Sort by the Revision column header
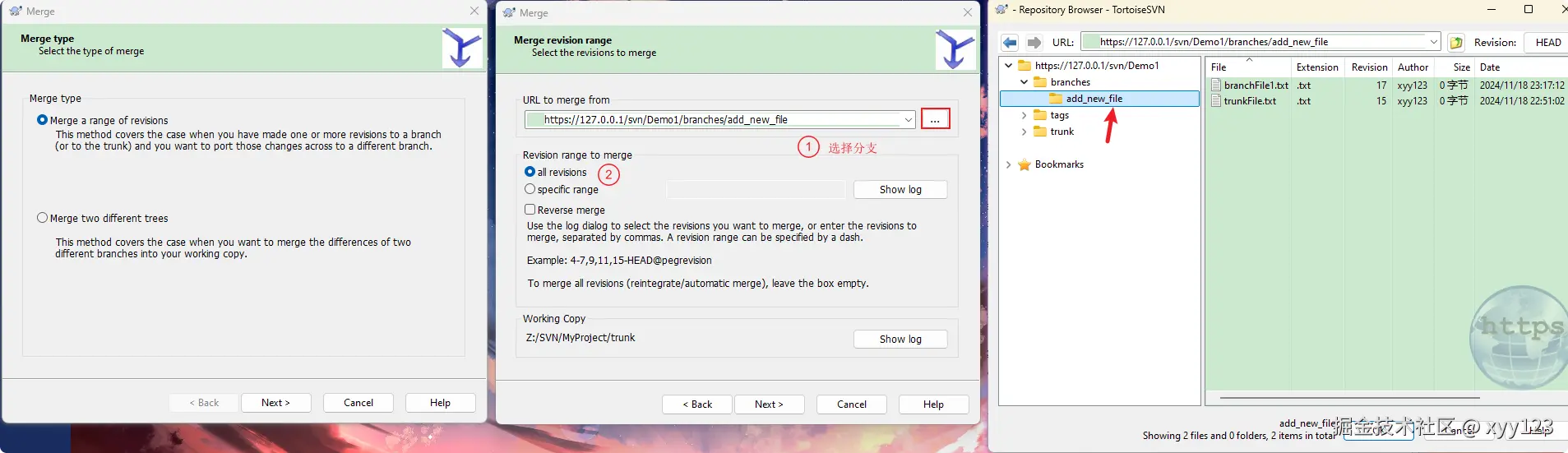Screen dimensions: 1568x453 [1369, 67]
